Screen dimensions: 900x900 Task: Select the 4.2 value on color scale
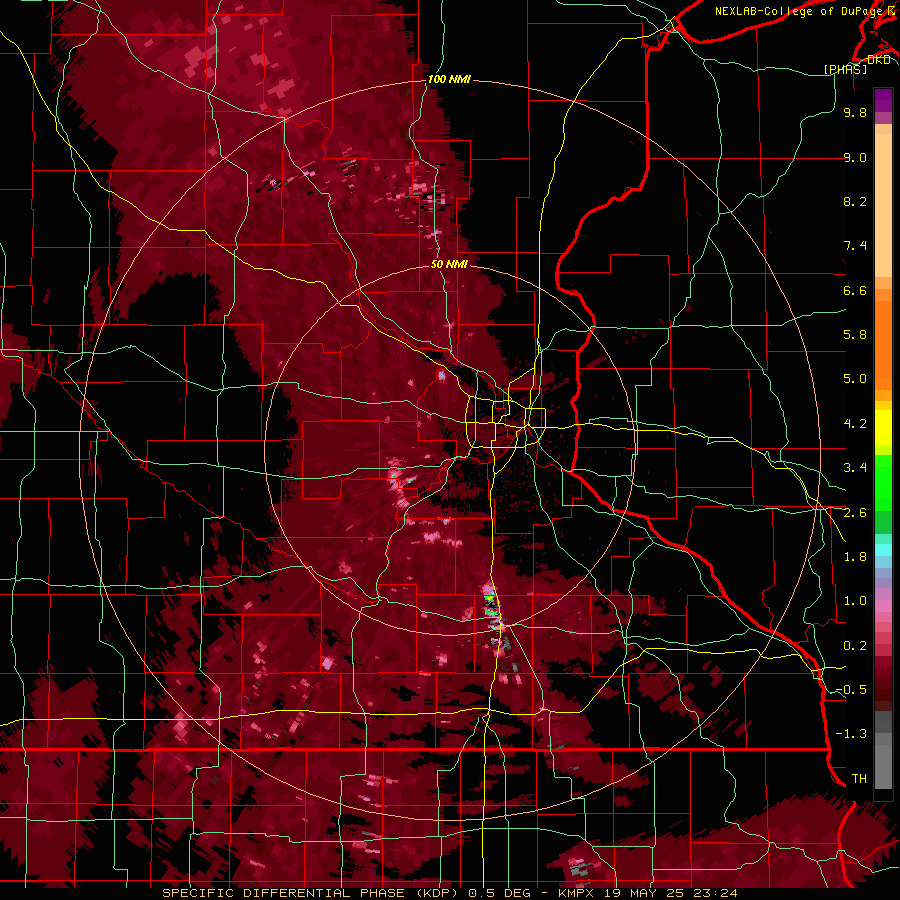pos(855,424)
